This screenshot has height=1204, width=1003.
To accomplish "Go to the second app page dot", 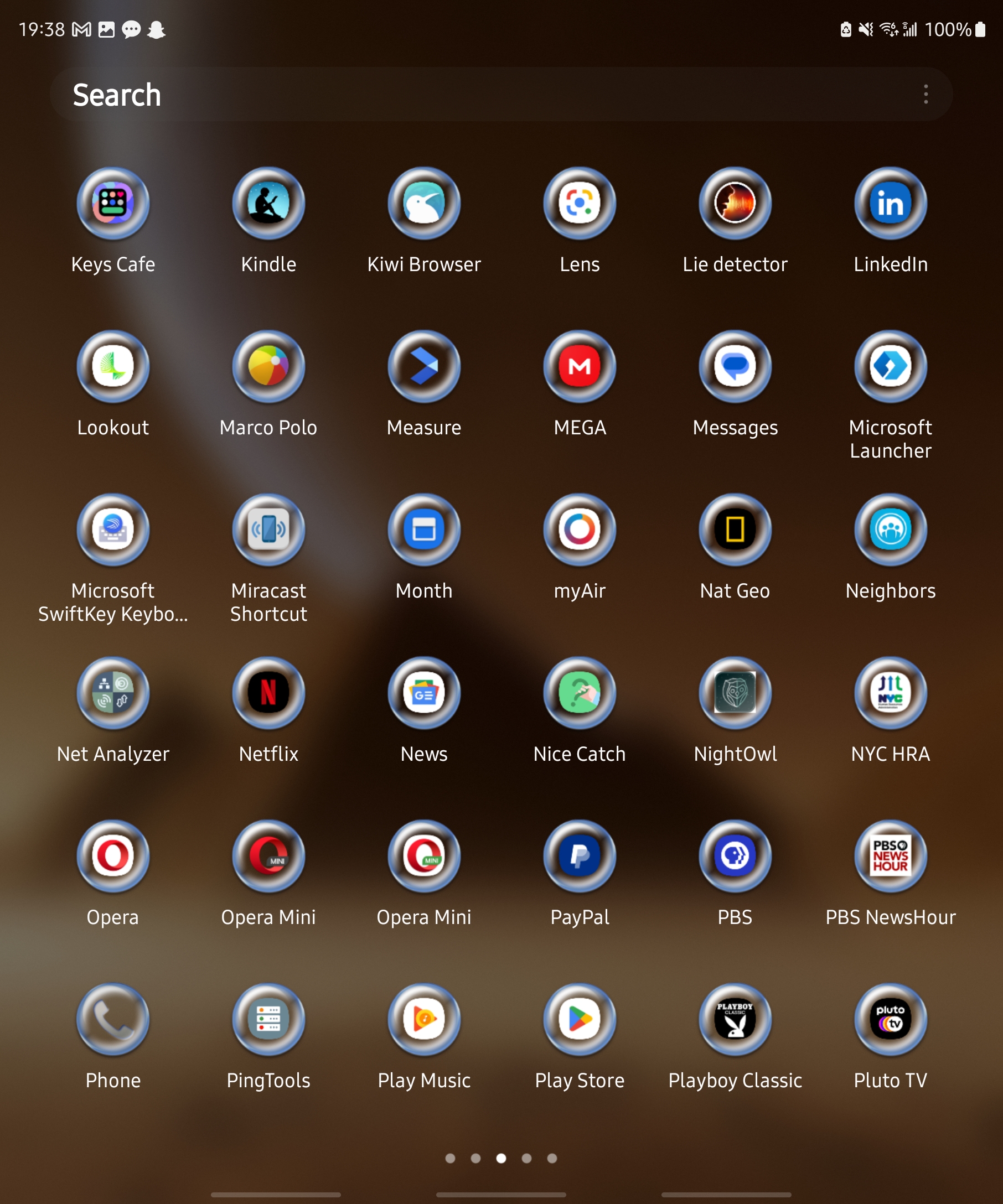I will tap(475, 1158).
